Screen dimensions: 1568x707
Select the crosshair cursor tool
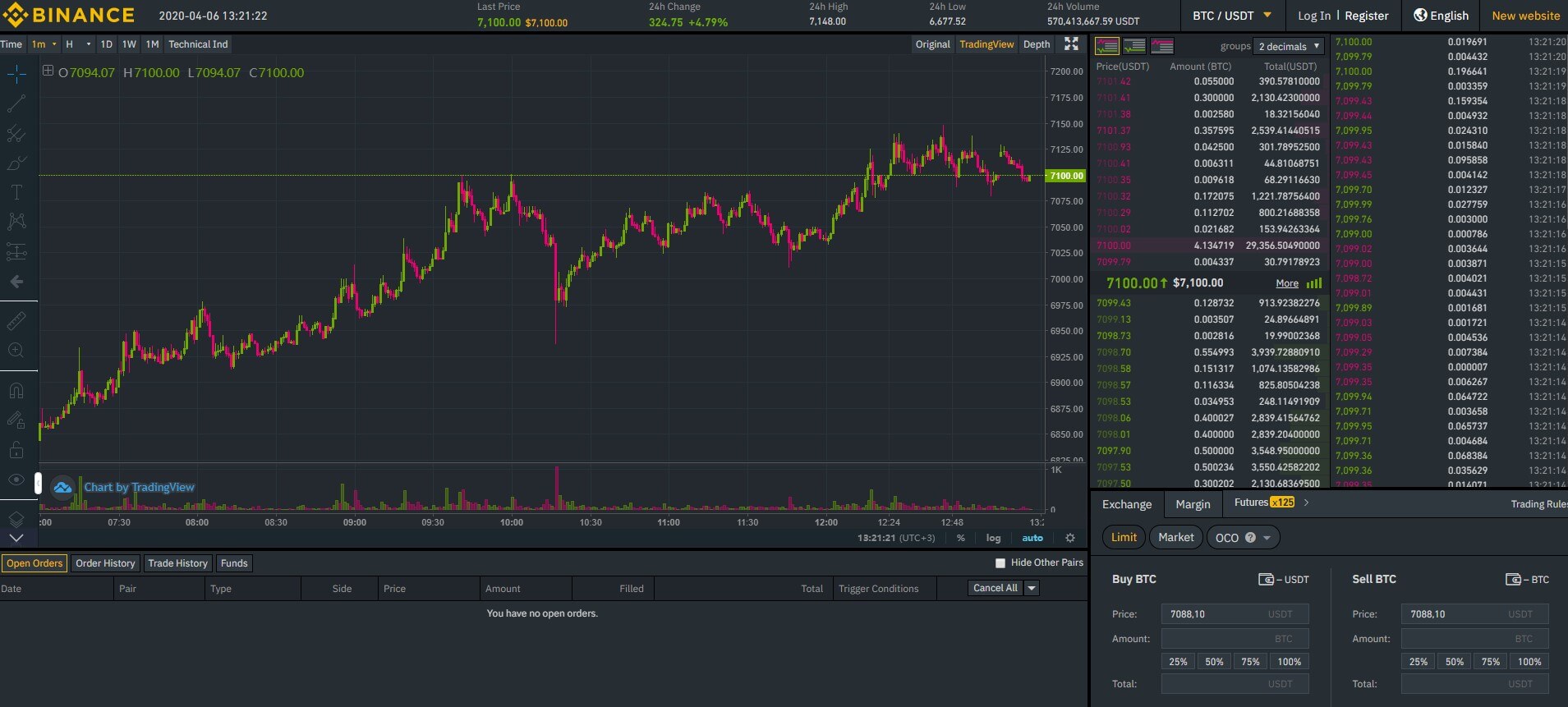click(16, 75)
